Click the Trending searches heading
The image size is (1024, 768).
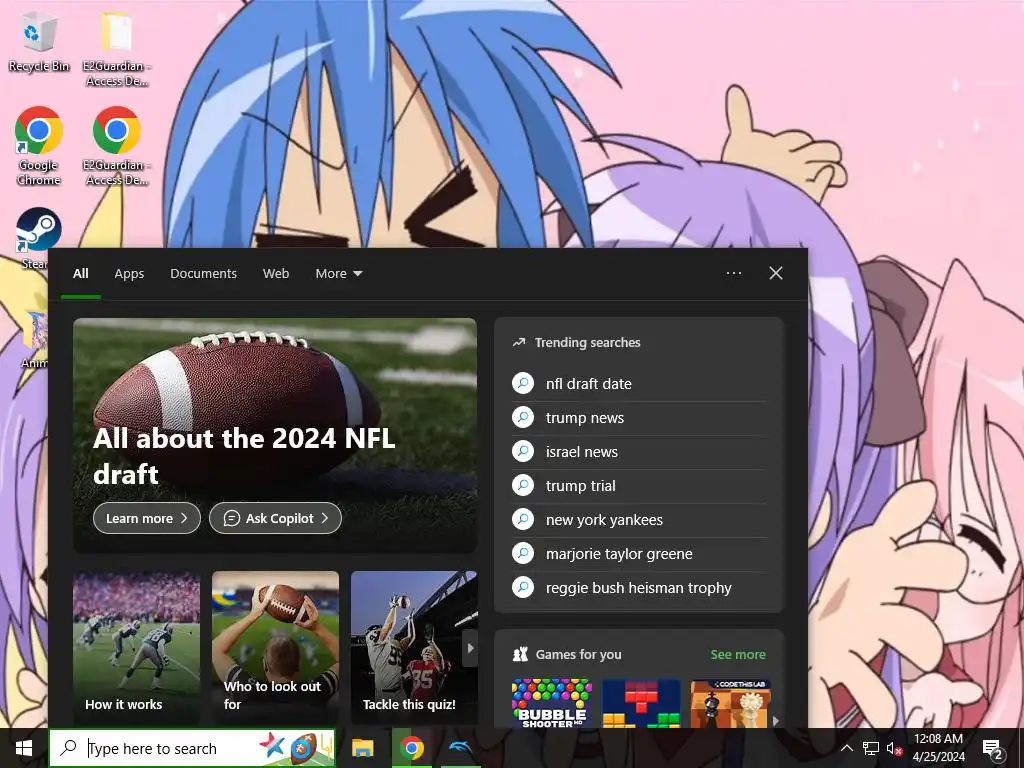587,342
